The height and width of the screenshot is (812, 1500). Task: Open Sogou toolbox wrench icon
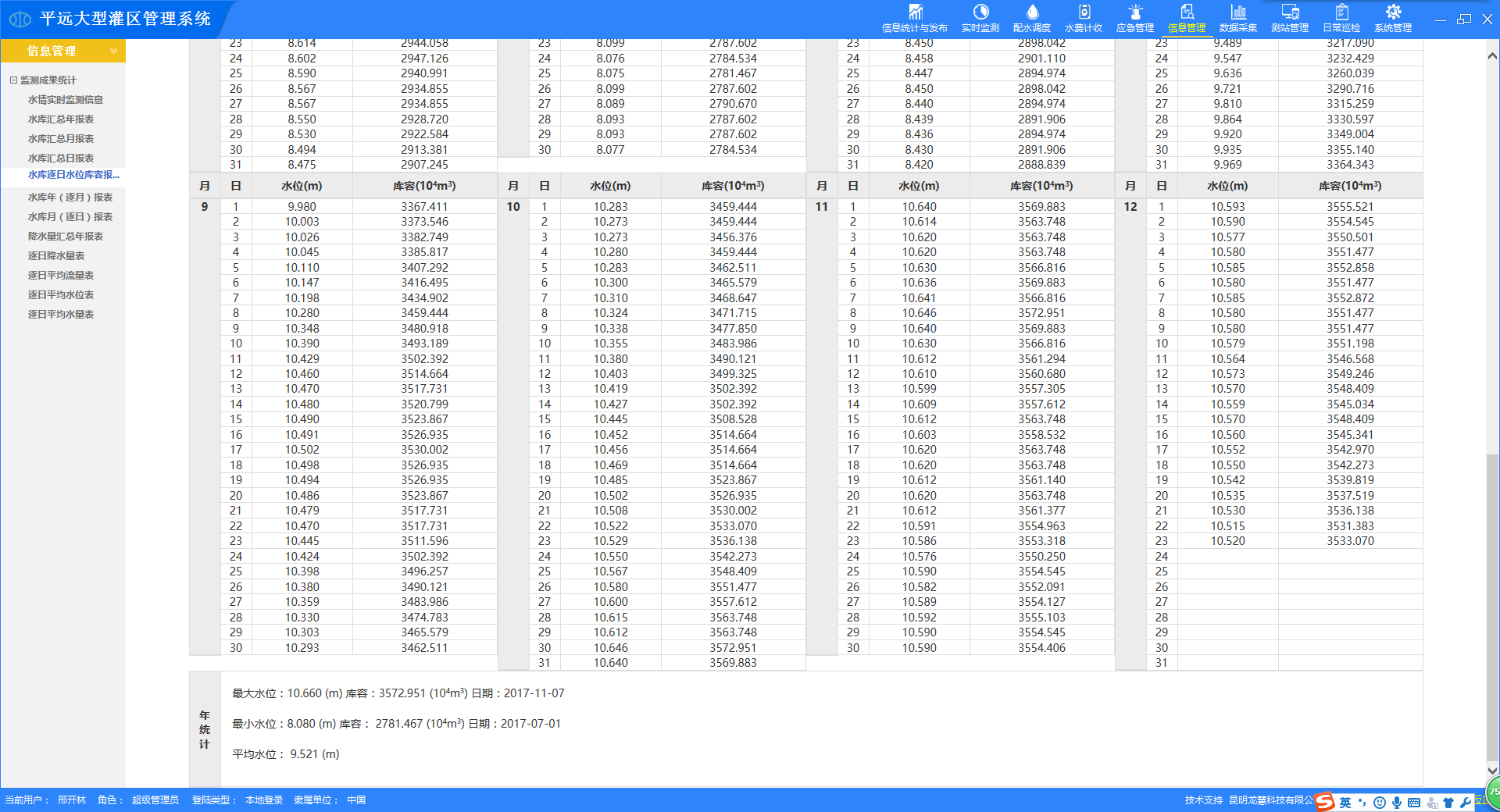[1466, 803]
